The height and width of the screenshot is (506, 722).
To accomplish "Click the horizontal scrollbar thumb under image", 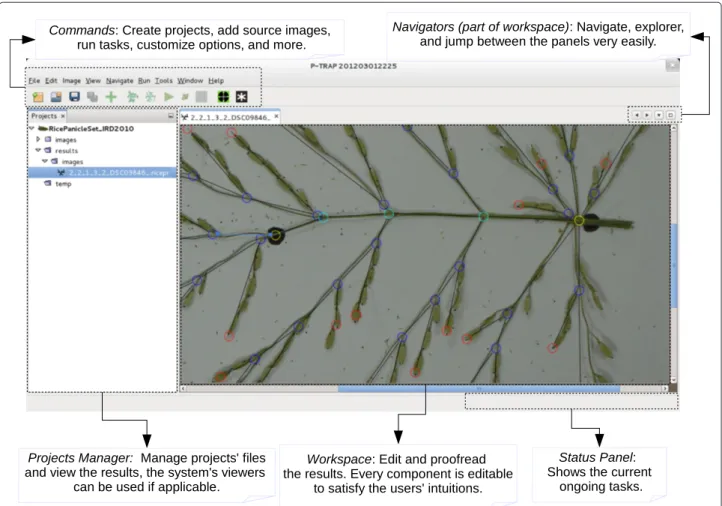I will 479,389.
